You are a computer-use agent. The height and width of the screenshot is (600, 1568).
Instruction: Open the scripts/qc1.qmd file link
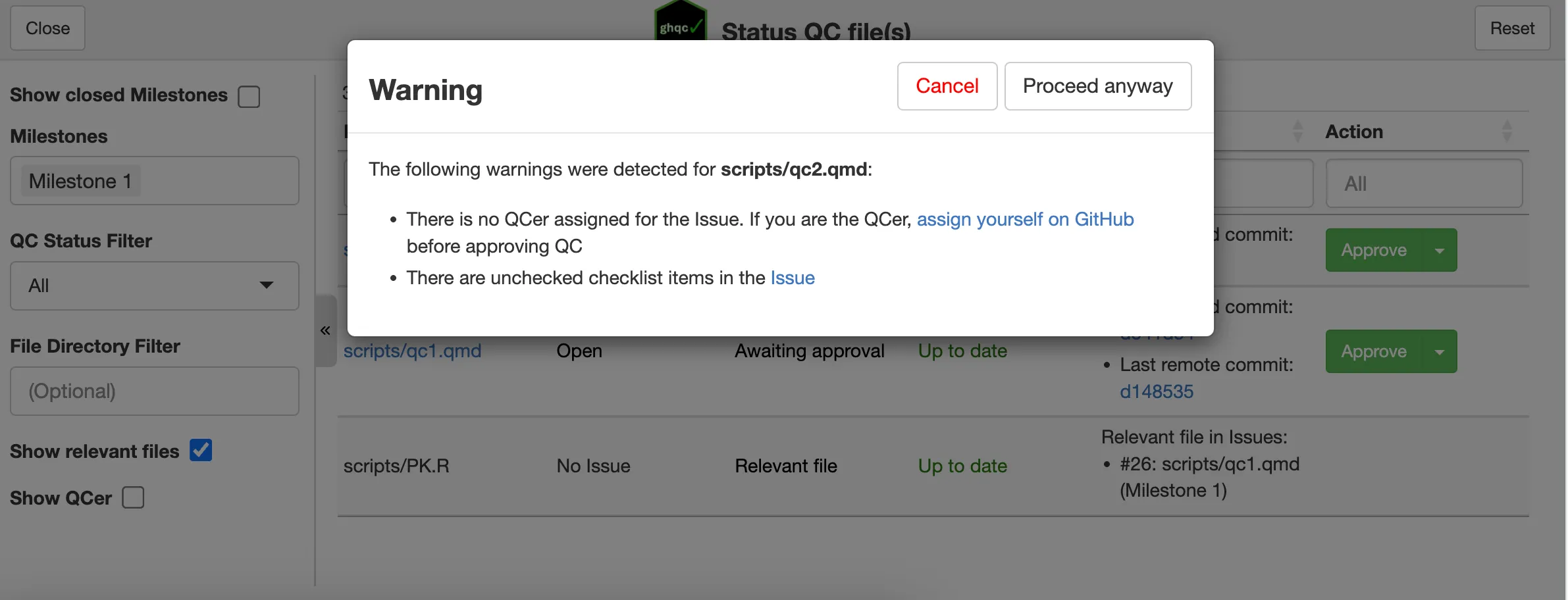tap(412, 351)
